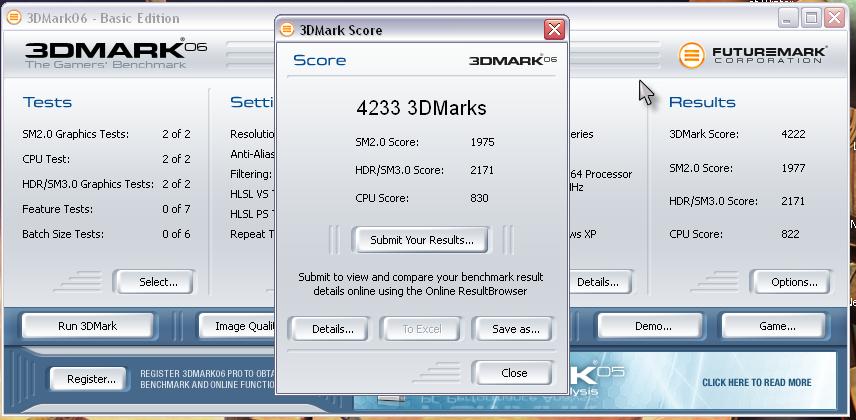Viewport: 856px width, 420px height.
Task: Click the SM2.0 Score value 1975
Action: coord(482,143)
